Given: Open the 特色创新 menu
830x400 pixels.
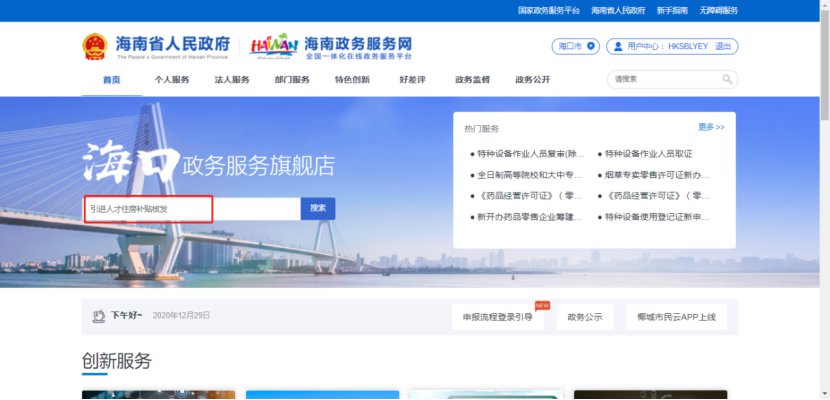Looking at the screenshot, I should [x=352, y=80].
